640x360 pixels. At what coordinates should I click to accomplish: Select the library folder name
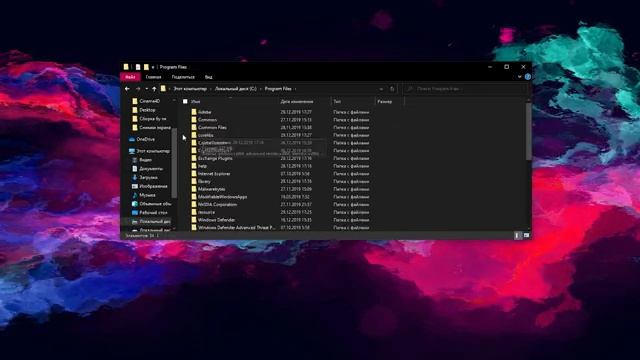[x=204, y=182]
